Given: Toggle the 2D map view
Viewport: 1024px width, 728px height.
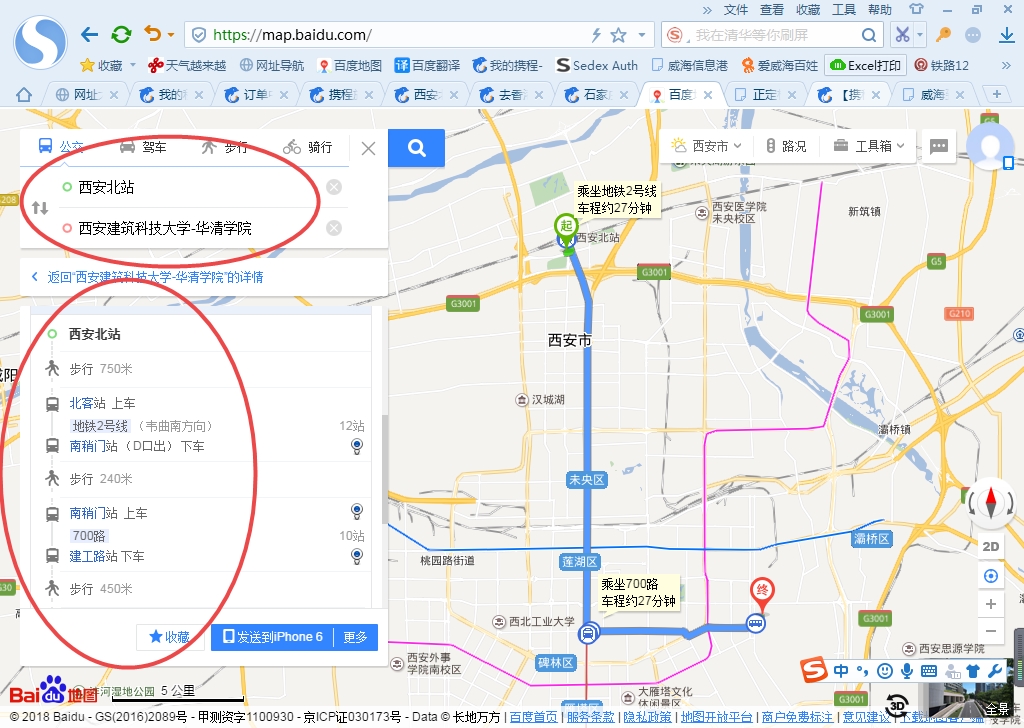Looking at the screenshot, I should [x=991, y=546].
